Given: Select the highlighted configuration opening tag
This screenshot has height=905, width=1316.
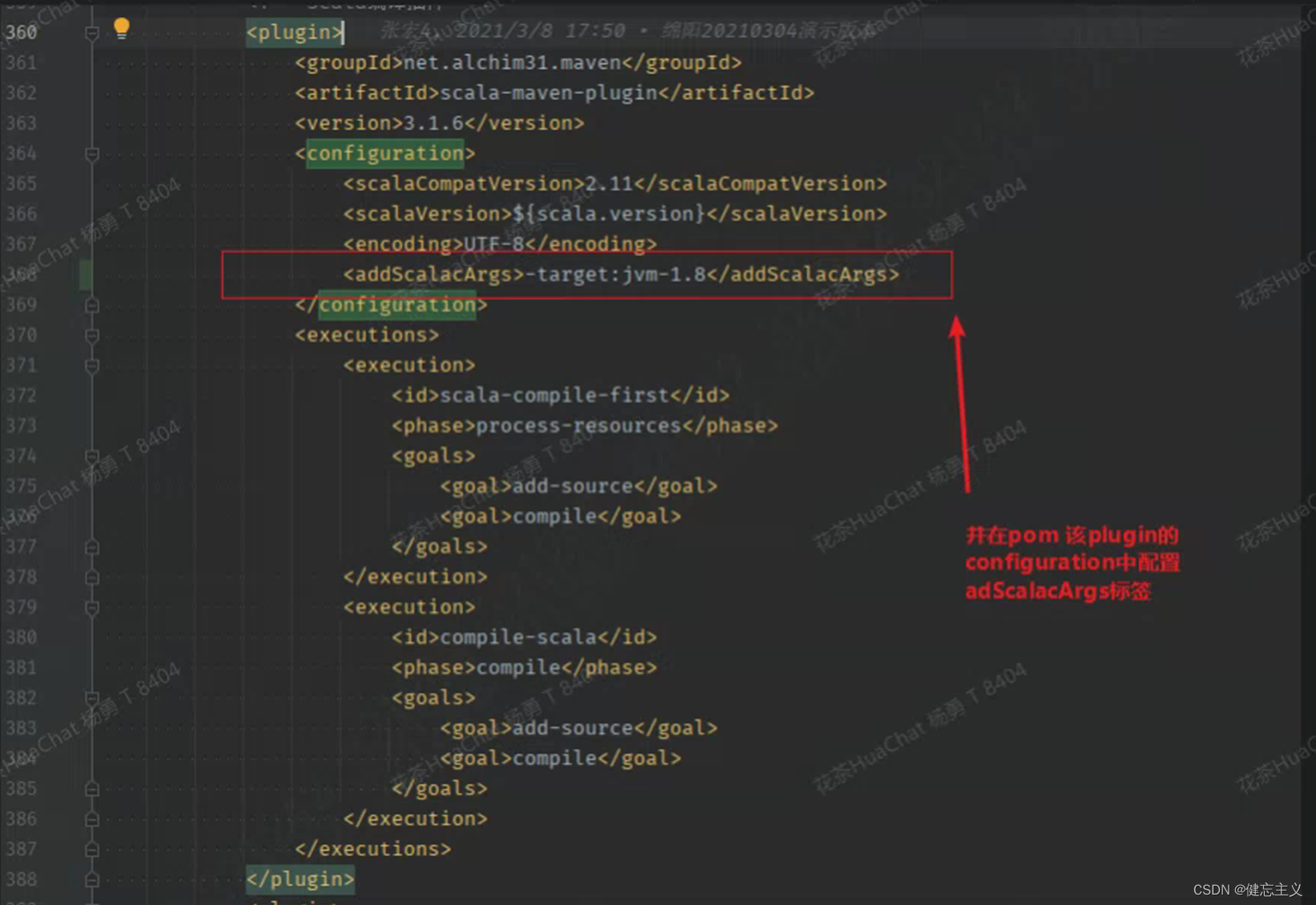Looking at the screenshot, I should click(x=384, y=153).
